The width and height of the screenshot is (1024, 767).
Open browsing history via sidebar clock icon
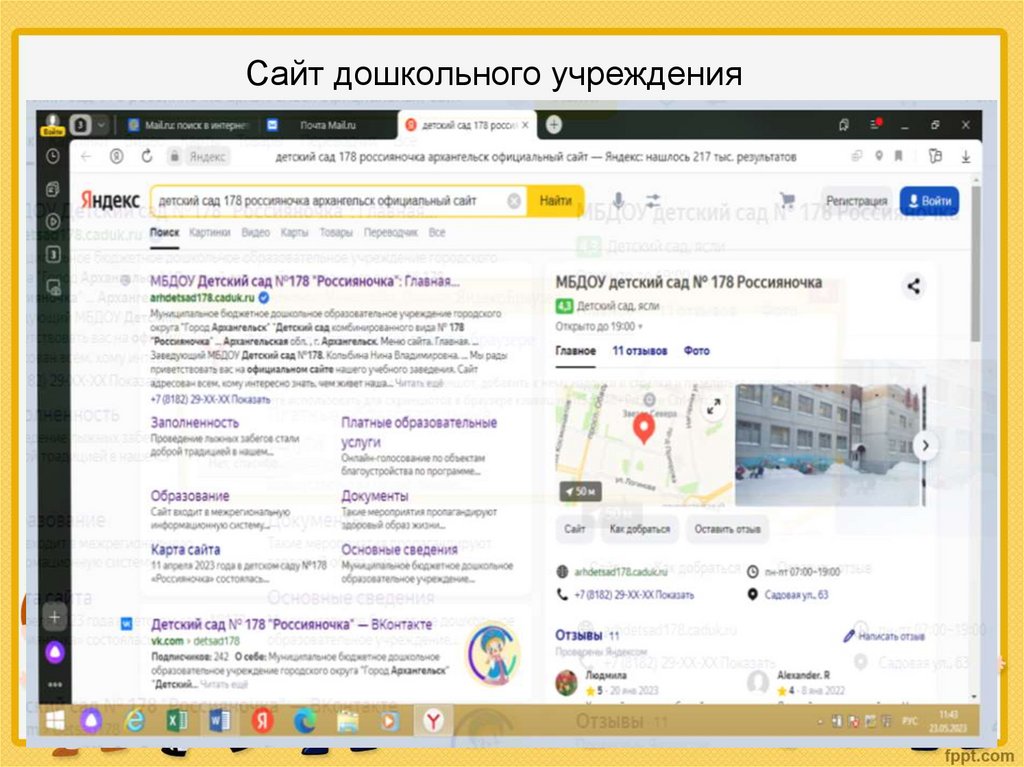(x=53, y=156)
